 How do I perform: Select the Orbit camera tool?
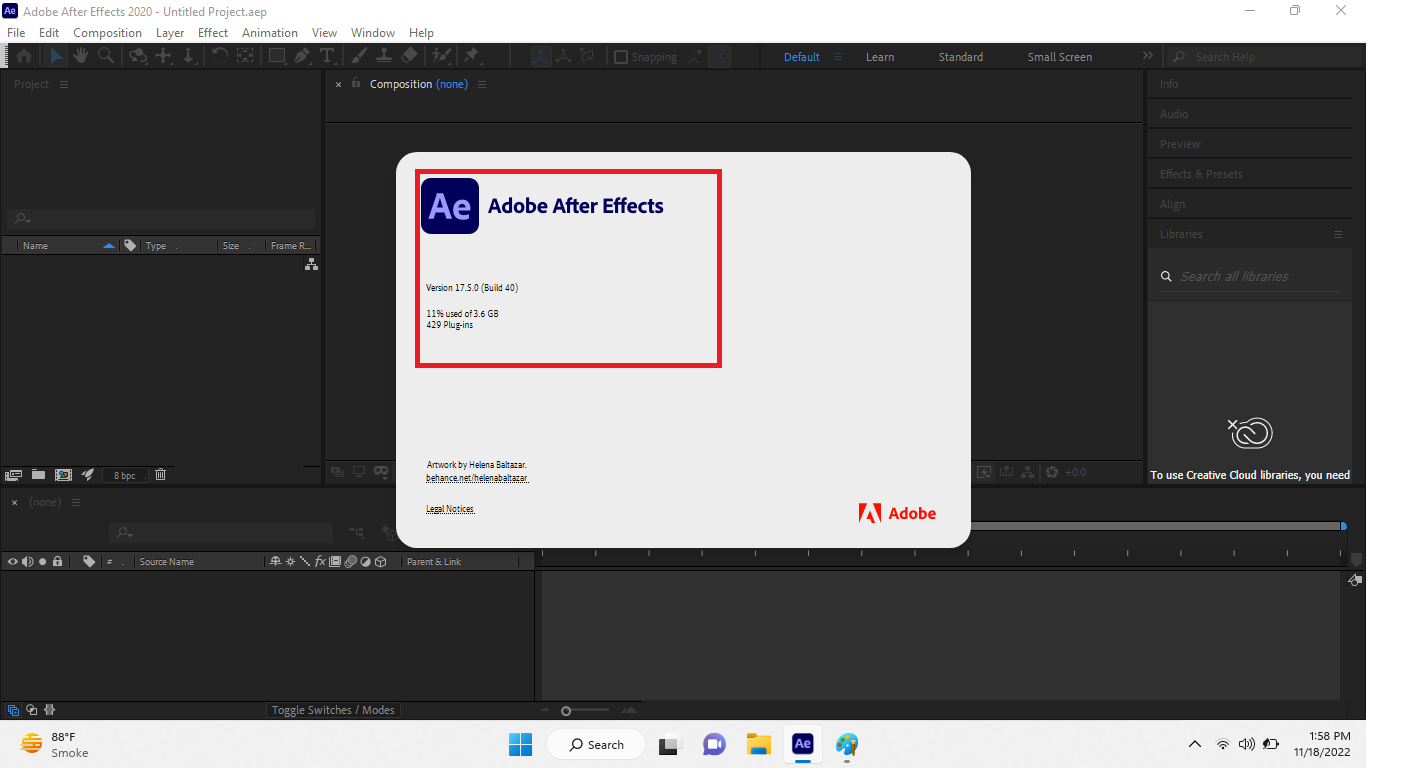point(139,57)
